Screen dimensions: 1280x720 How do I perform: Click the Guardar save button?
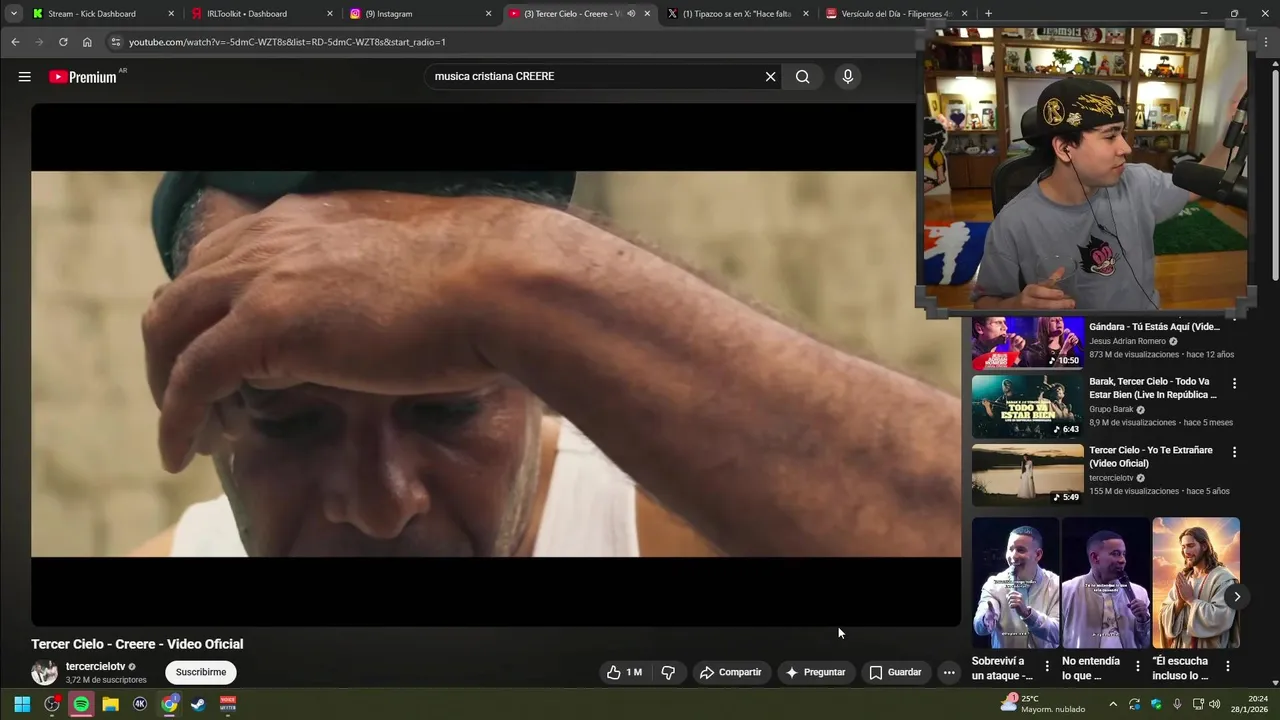pos(895,672)
